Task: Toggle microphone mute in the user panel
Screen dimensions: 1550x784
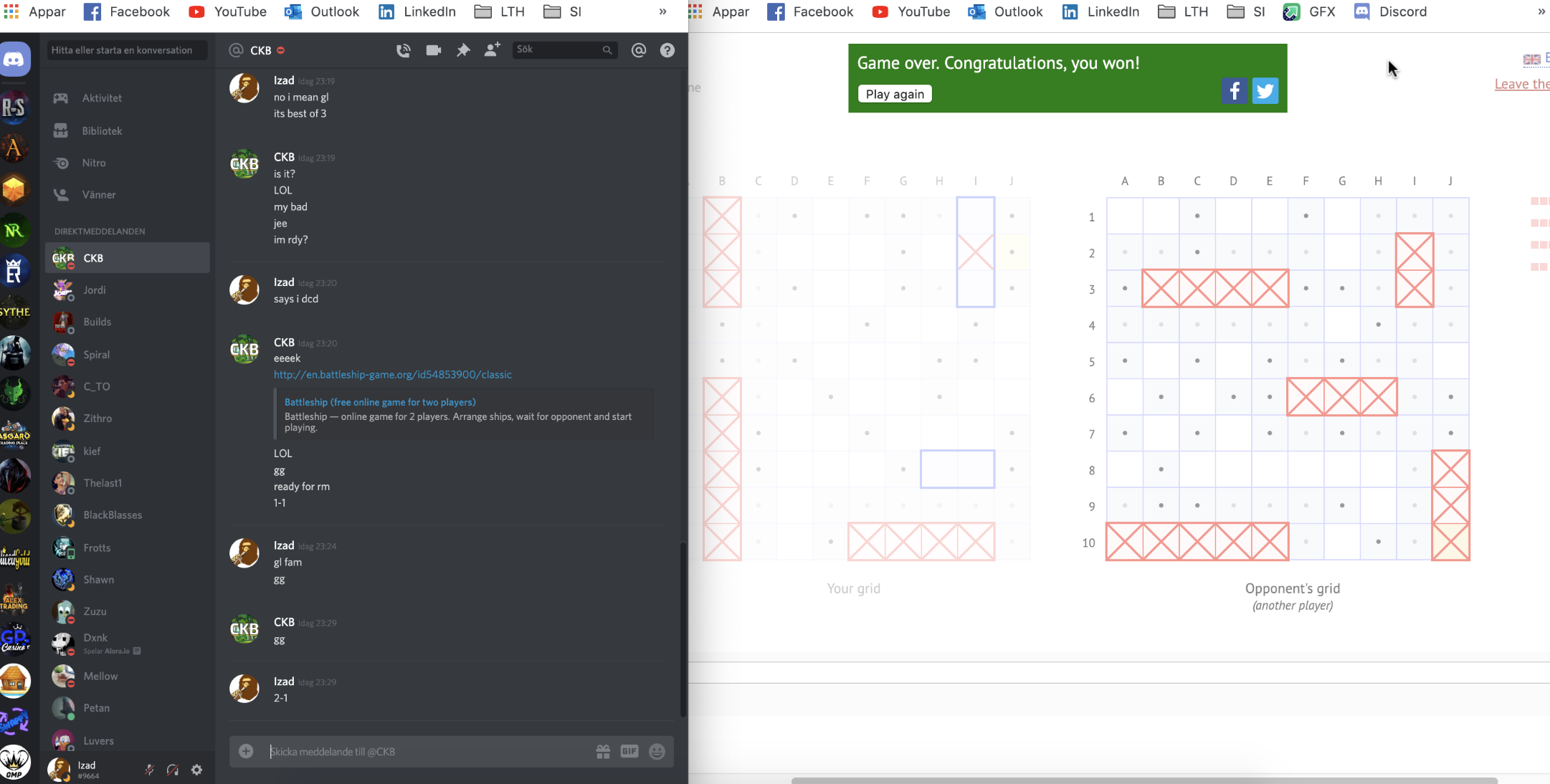Action: pyautogui.click(x=149, y=770)
